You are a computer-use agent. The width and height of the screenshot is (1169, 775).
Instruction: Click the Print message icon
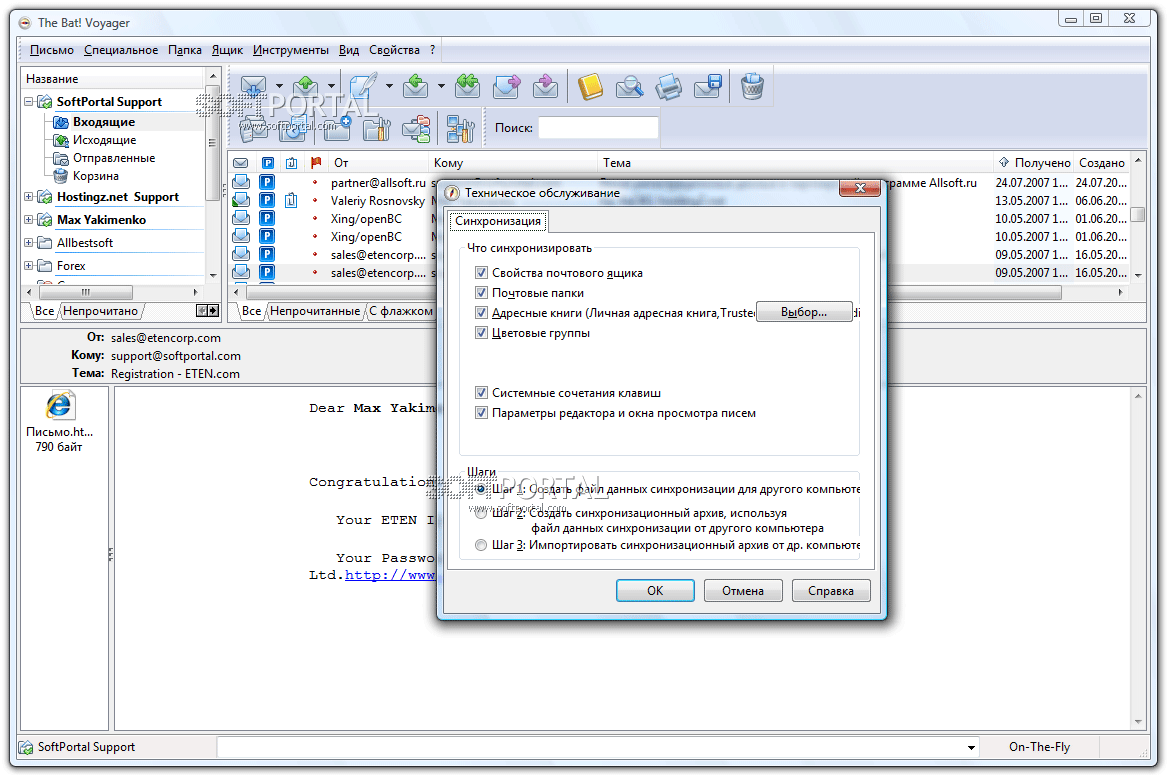pyautogui.click(x=668, y=87)
